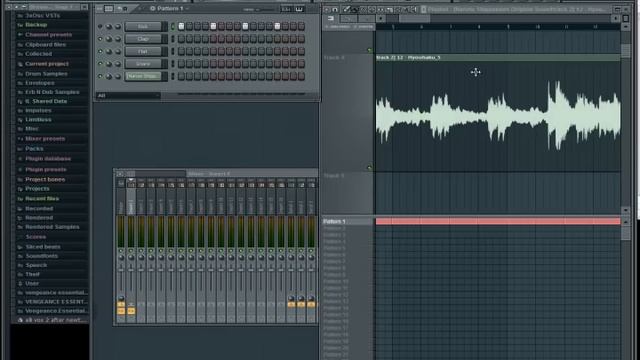640x360 pixels.
Task: Open the playlist options menu arrow
Action: pyautogui.click(x=327, y=9)
